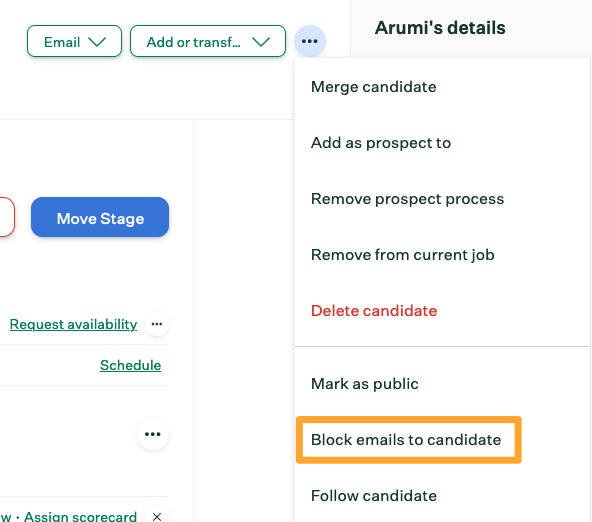Open the Request availability link

coord(73,324)
